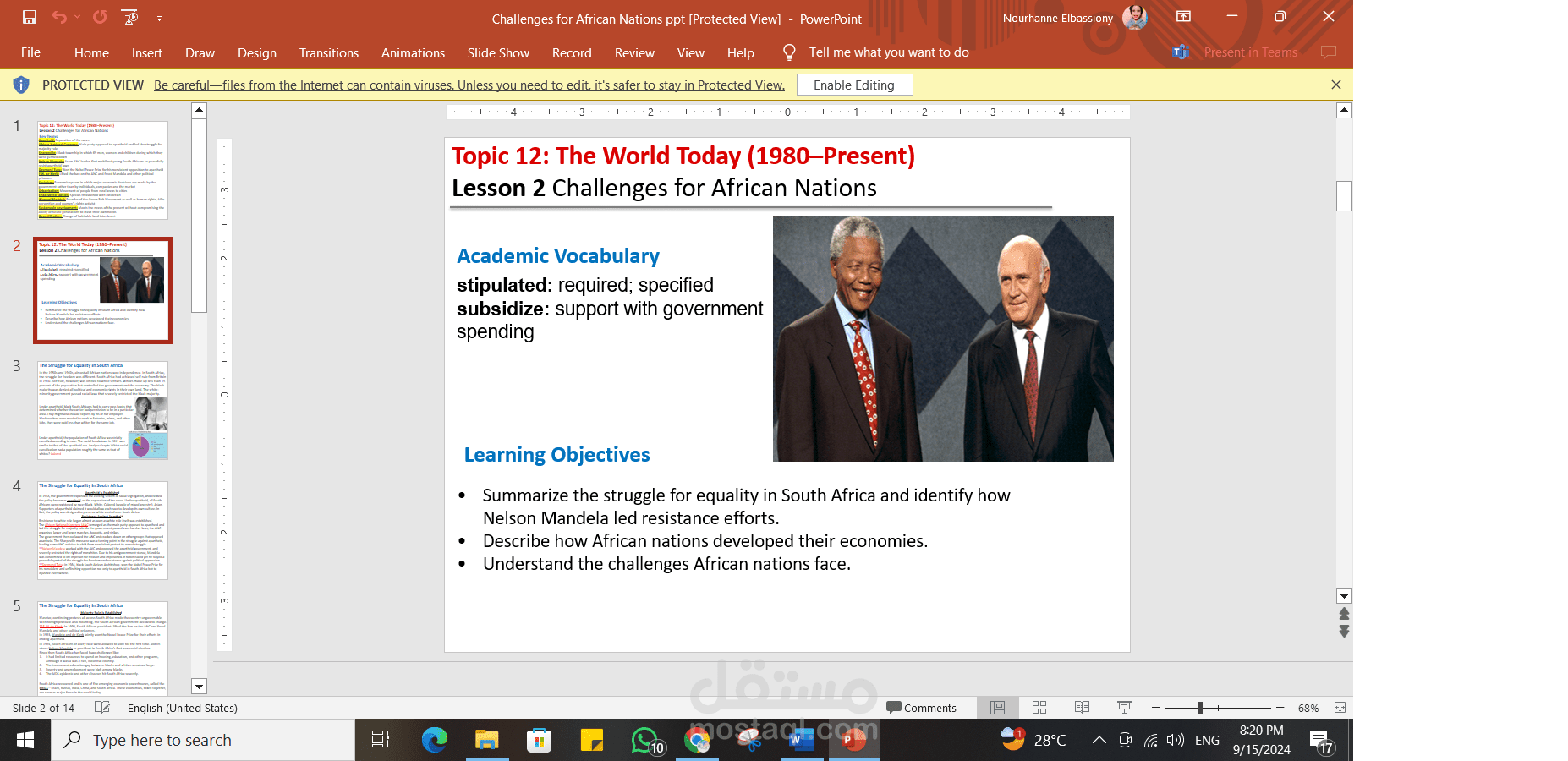Start Slide Show from the status bar icon
This screenshot has width=1568, height=761.
pos(1124,708)
